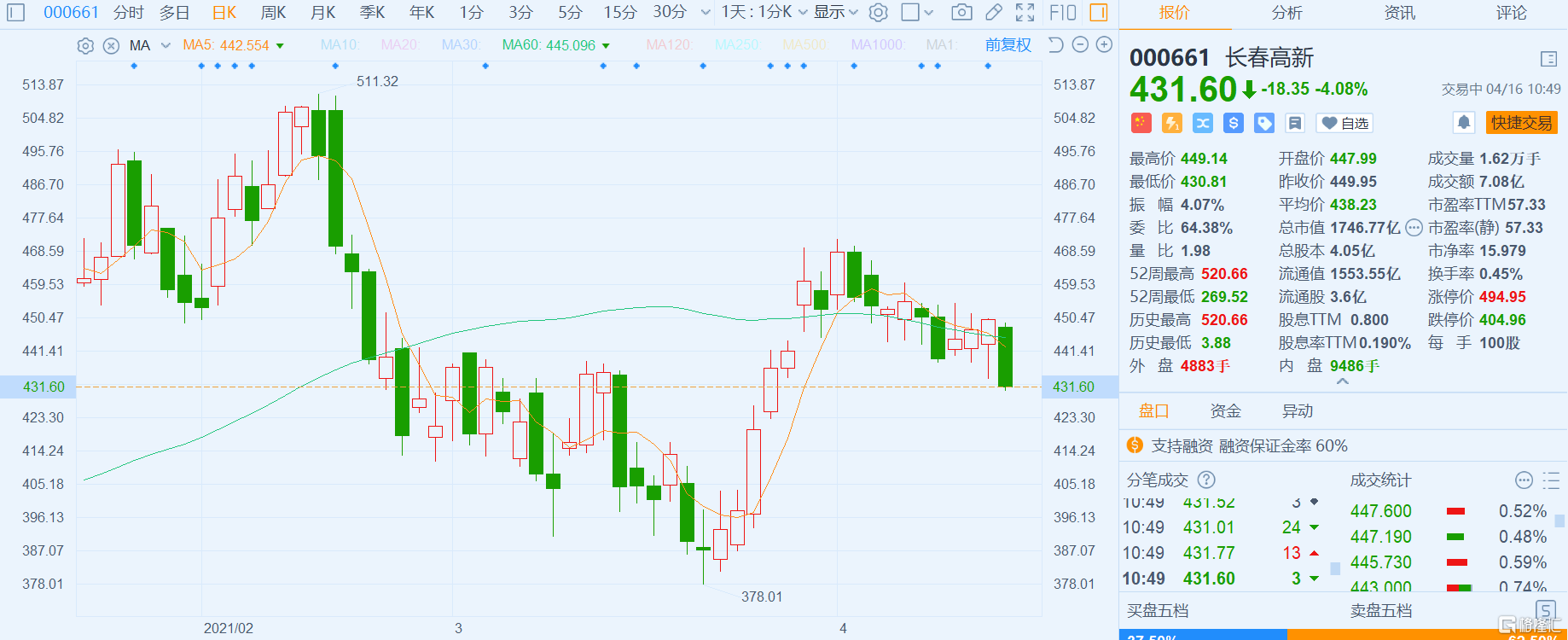
Task: Toggle the right quote panel icon
Action: coord(1099,13)
